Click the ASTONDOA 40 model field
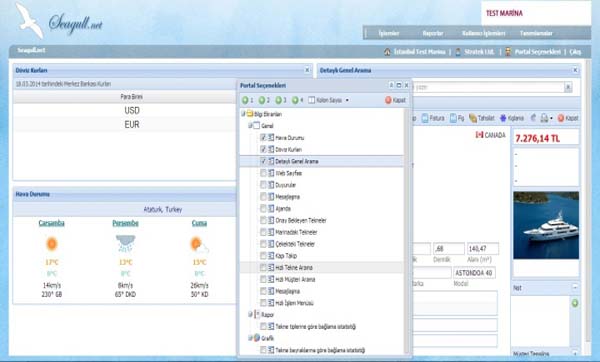This screenshot has height=362, width=600. tap(474, 273)
